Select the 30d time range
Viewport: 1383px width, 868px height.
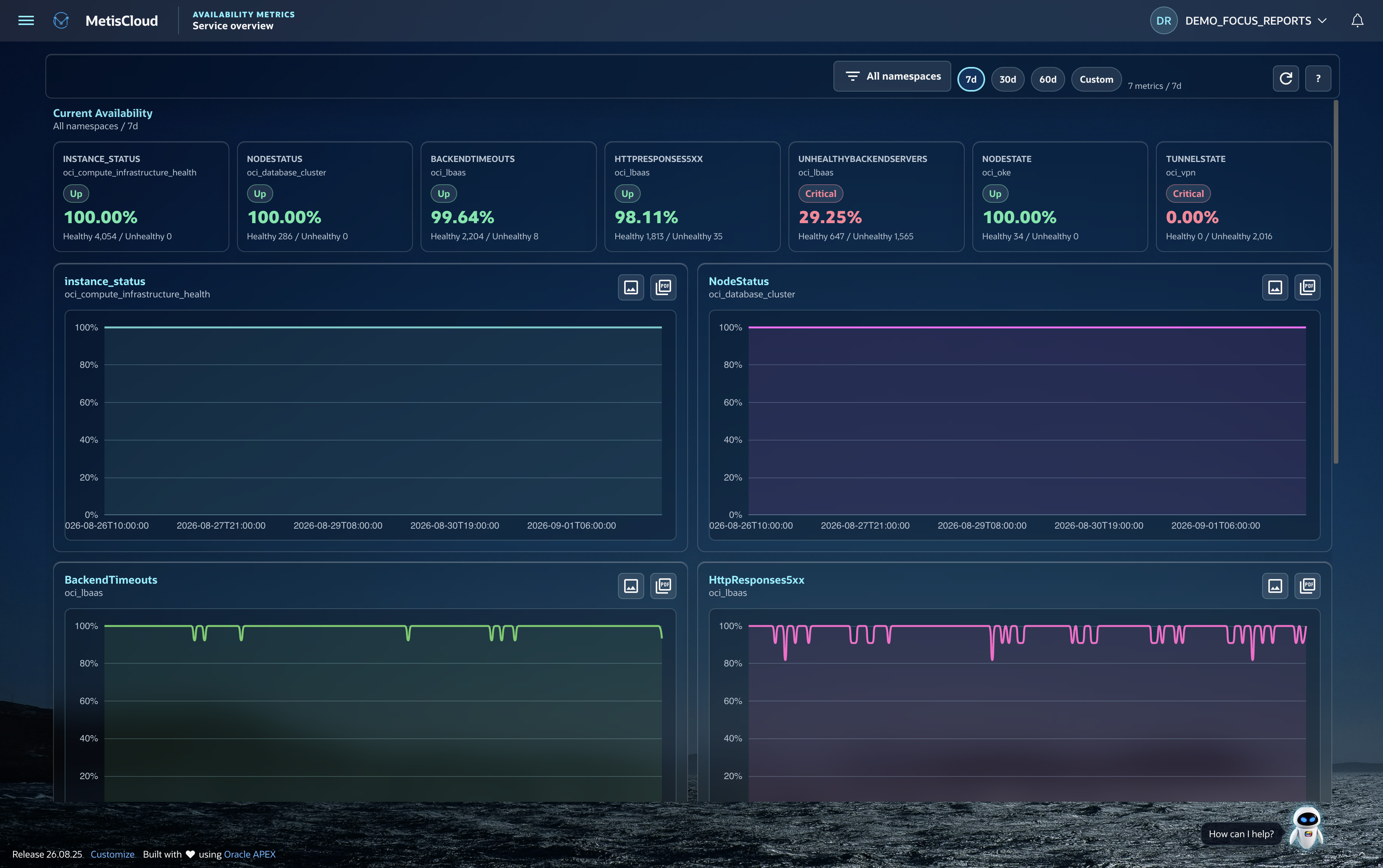pos(1007,79)
